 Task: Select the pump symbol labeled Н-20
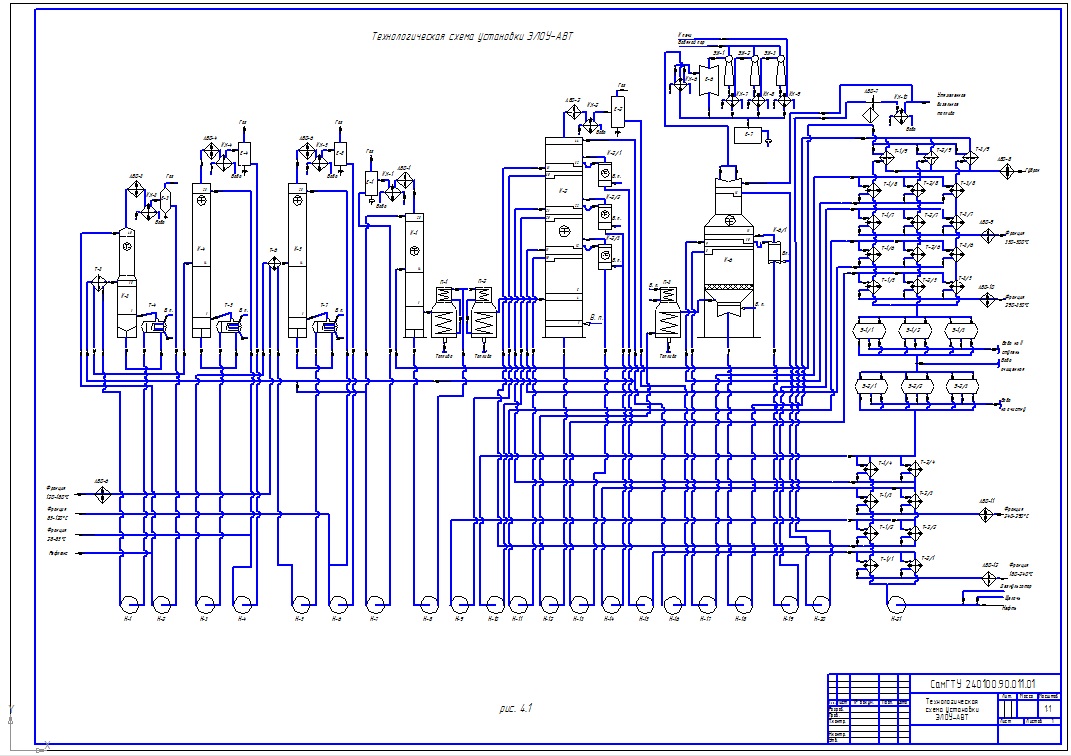tap(820, 604)
